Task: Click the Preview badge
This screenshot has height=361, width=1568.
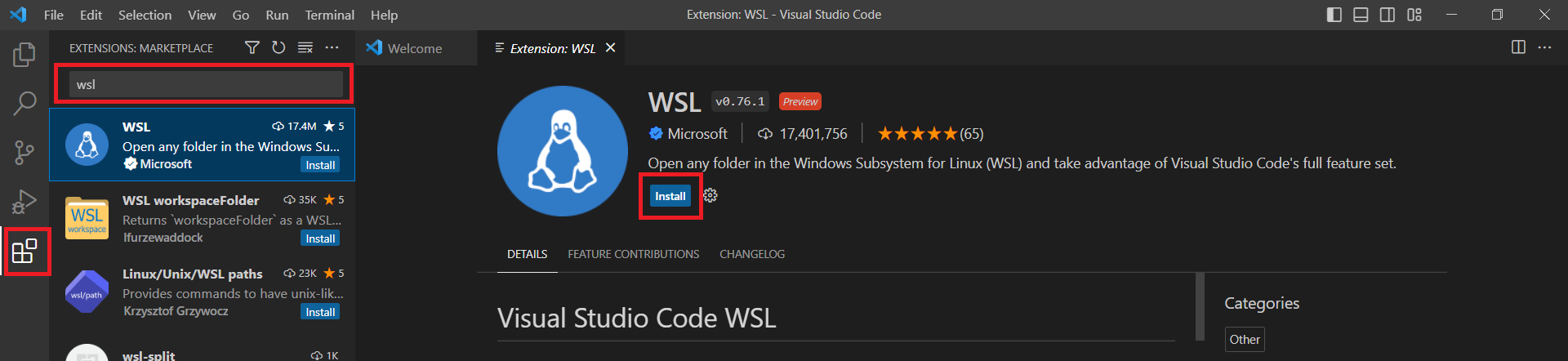Action: 800,102
